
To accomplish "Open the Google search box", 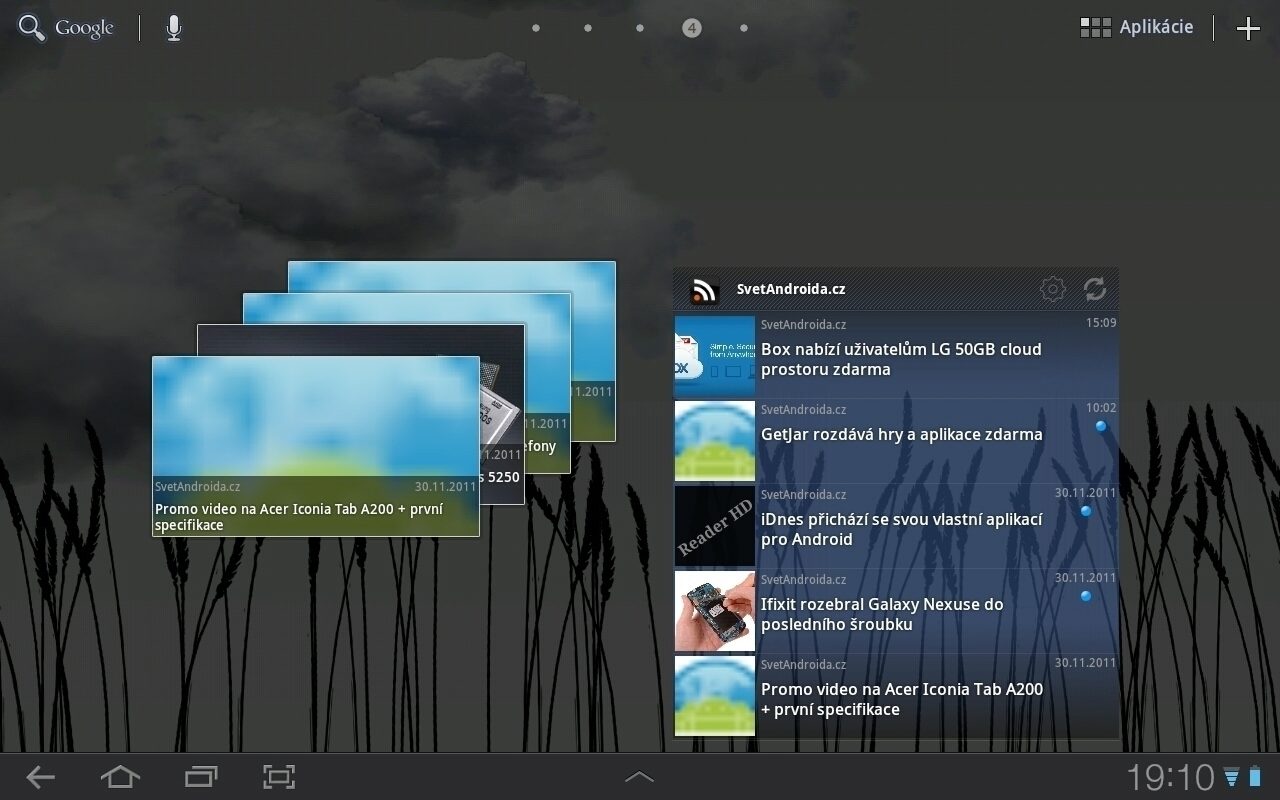I will click(x=66, y=28).
